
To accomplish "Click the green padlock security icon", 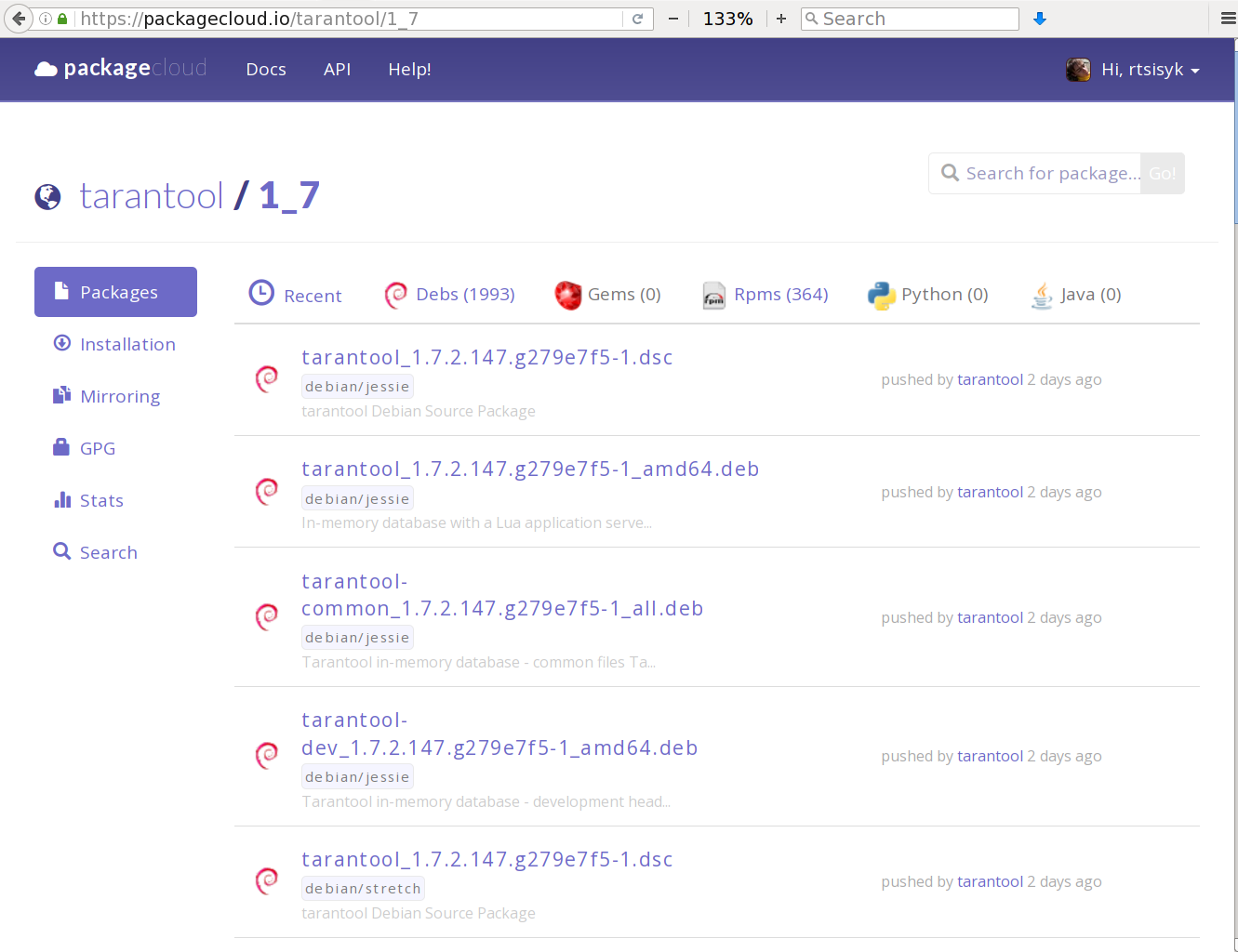I will pos(62,19).
